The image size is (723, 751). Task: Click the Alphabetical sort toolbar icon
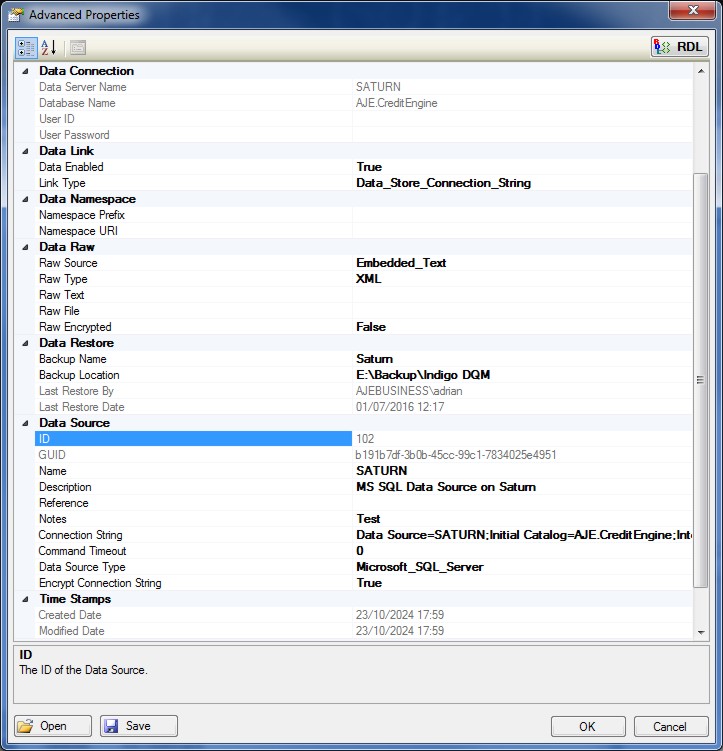click(48, 47)
